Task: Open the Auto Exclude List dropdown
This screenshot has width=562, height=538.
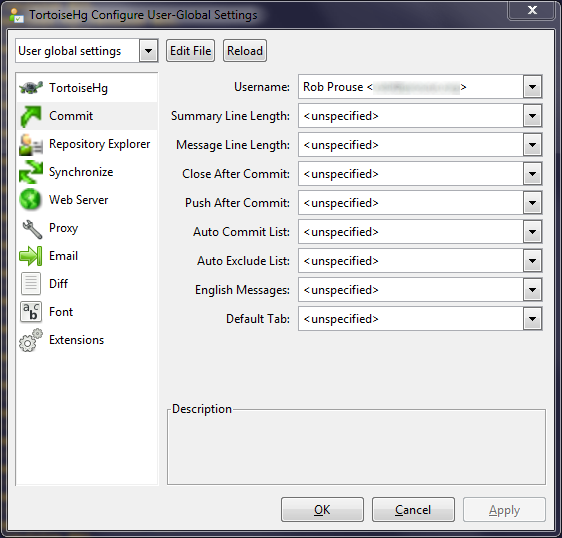Action: [x=532, y=261]
